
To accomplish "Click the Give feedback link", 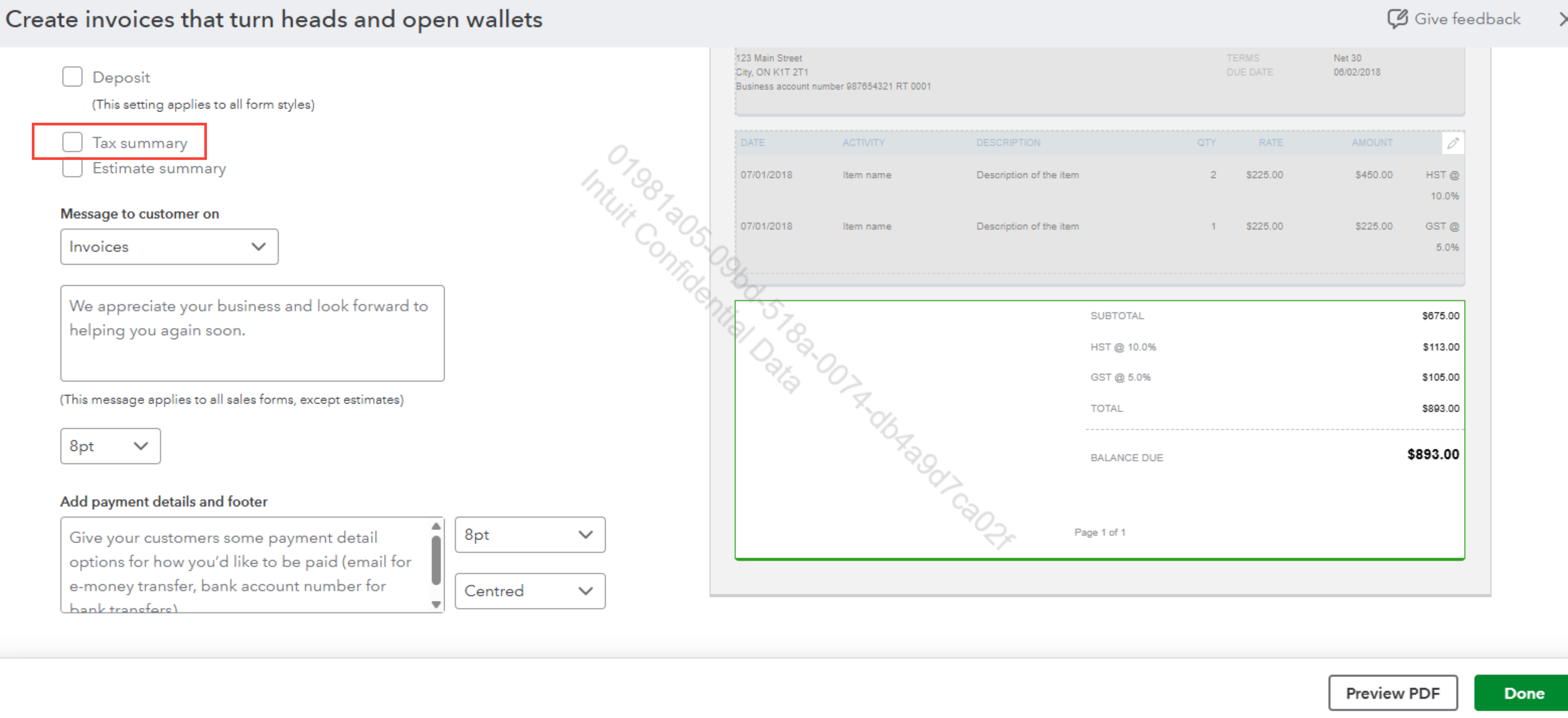I will click(x=1466, y=19).
